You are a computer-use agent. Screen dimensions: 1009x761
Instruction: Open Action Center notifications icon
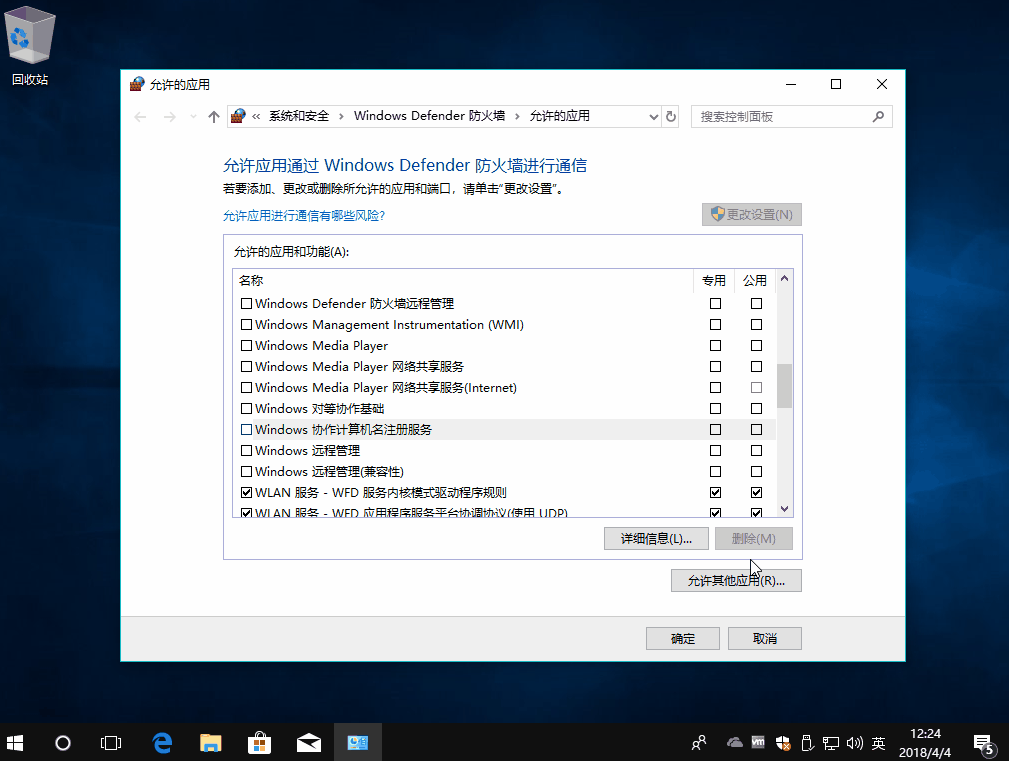(x=984, y=744)
